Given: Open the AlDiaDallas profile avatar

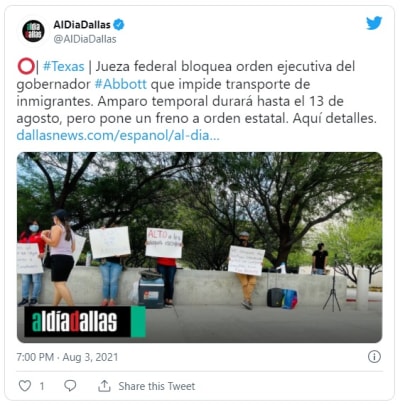Looking at the screenshot, I should pyautogui.click(x=33, y=31).
